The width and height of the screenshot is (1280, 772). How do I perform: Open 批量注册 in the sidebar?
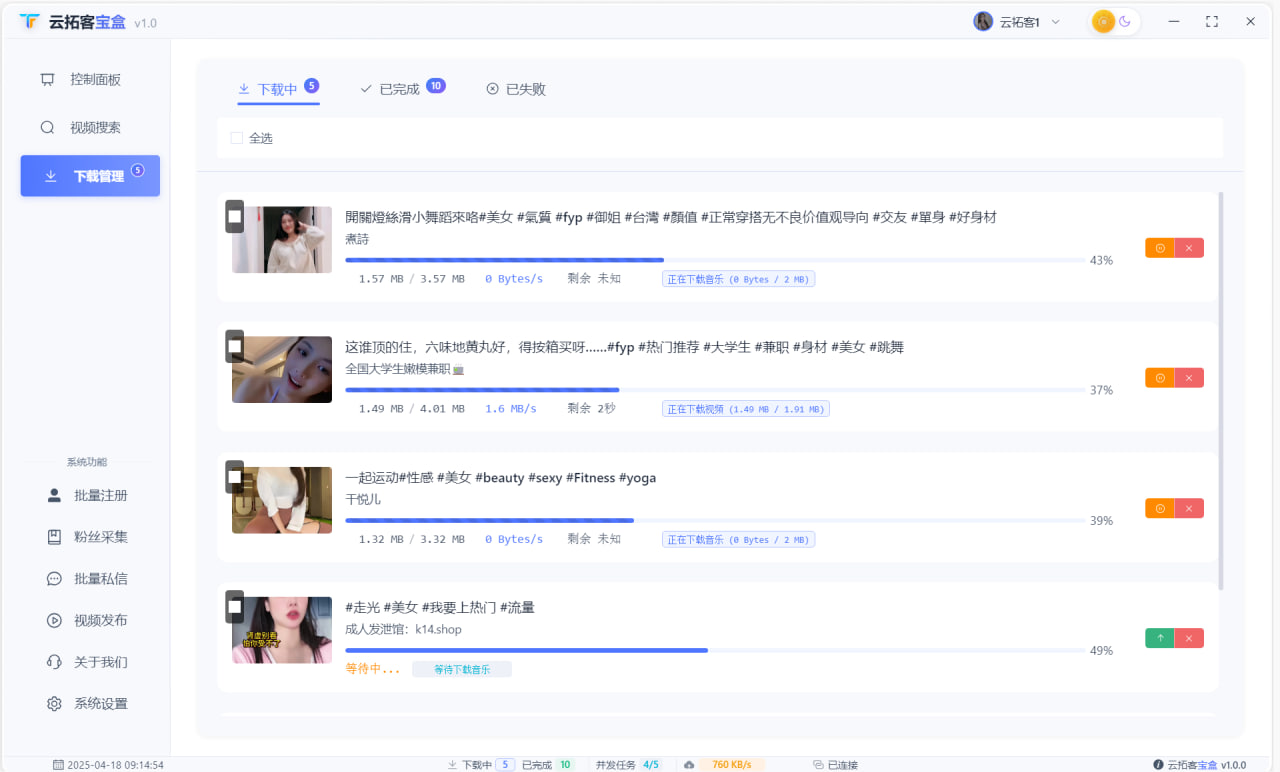point(100,496)
